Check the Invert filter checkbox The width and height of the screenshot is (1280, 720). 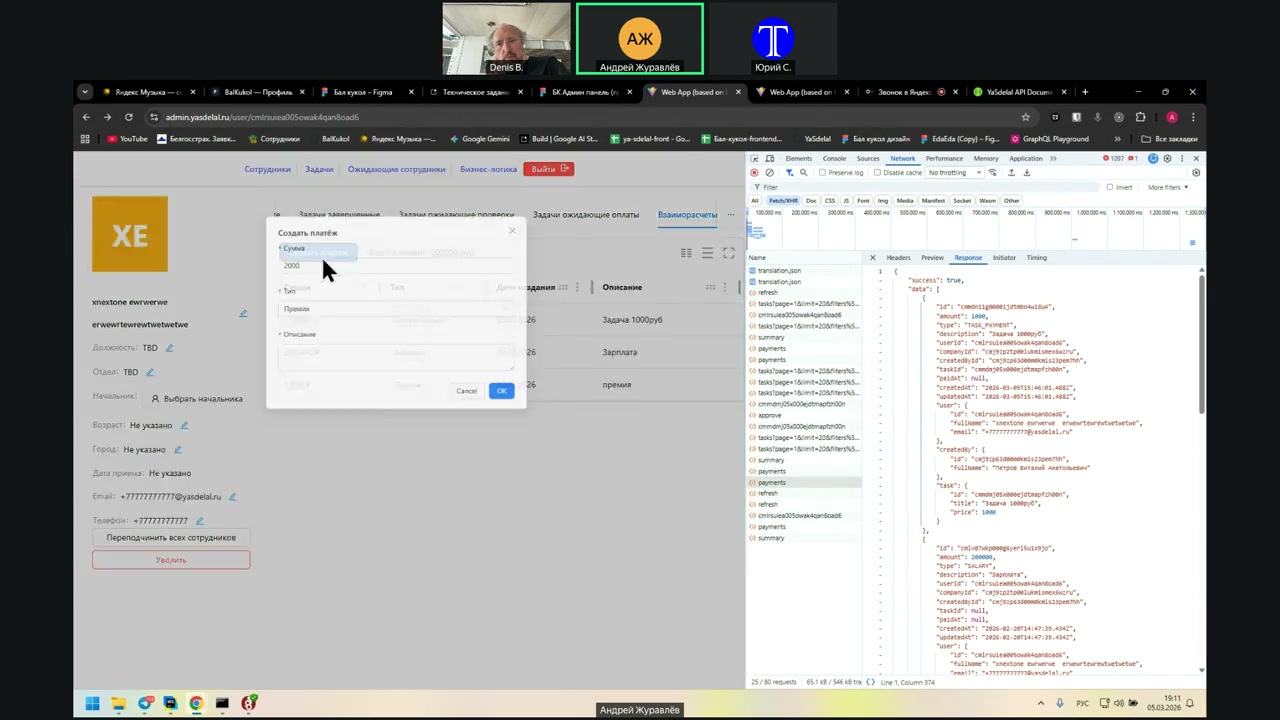1110,187
